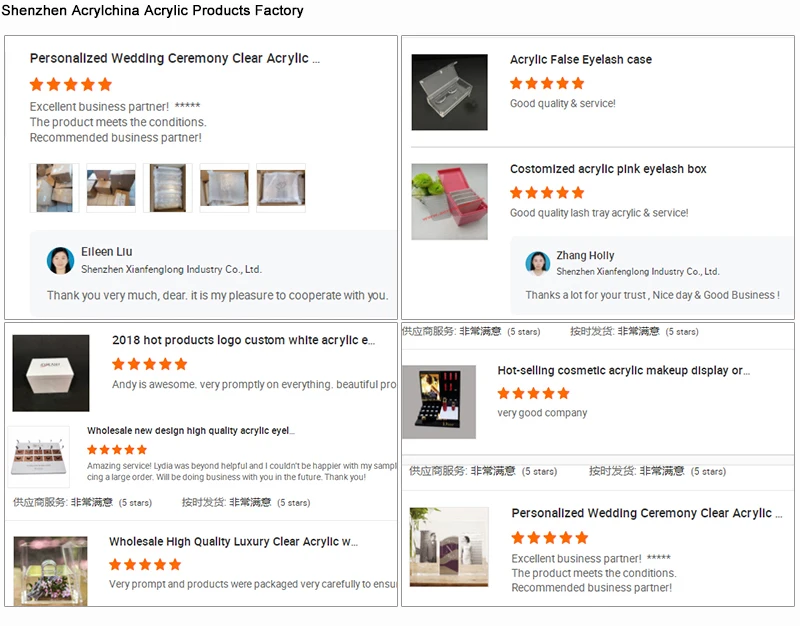Screen dimensions: 800x626
Task: Click Eileen Liu's profile avatar
Action: click(60, 261)
